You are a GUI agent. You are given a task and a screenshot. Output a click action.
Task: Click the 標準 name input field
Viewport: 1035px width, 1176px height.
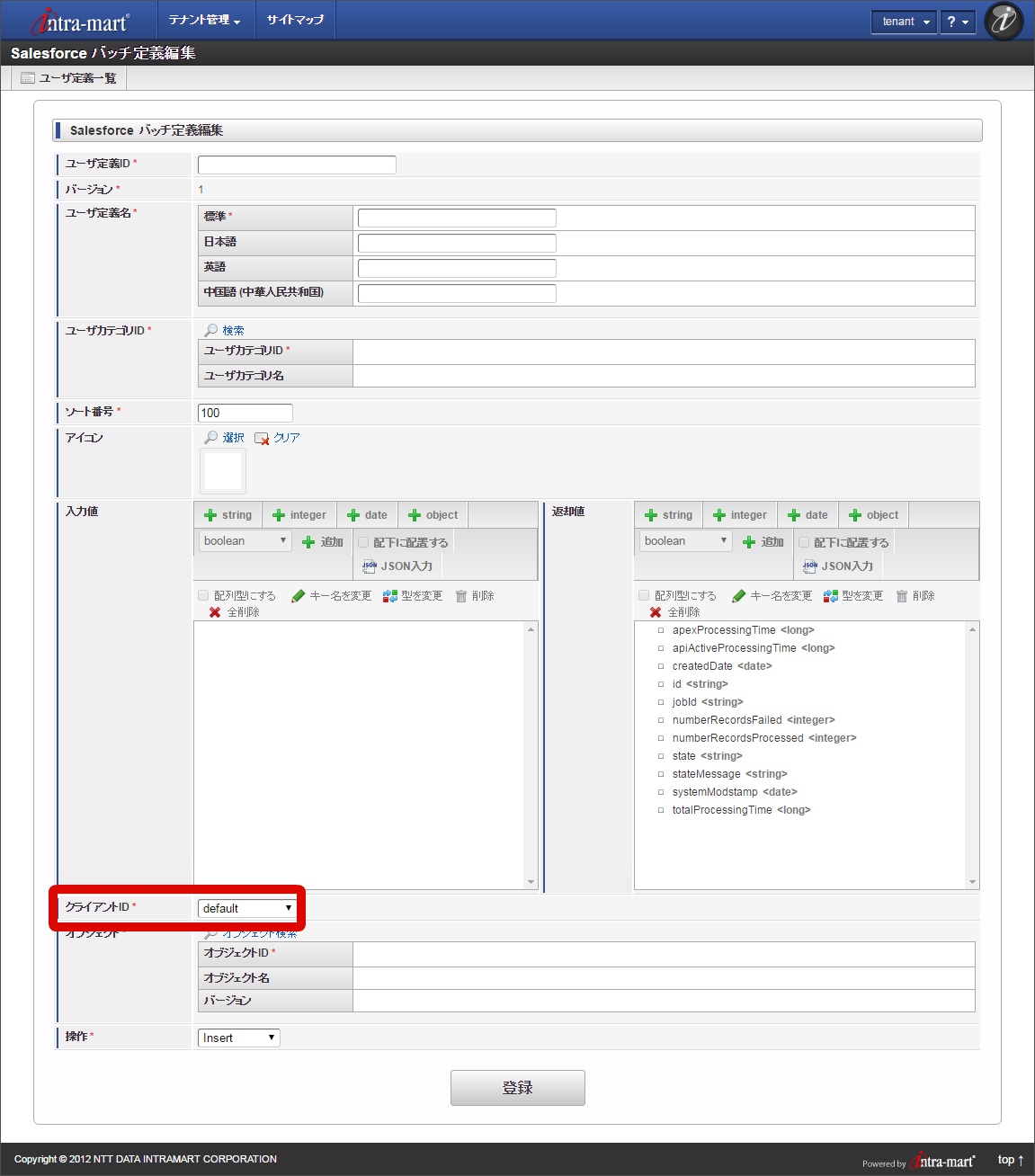457,218
